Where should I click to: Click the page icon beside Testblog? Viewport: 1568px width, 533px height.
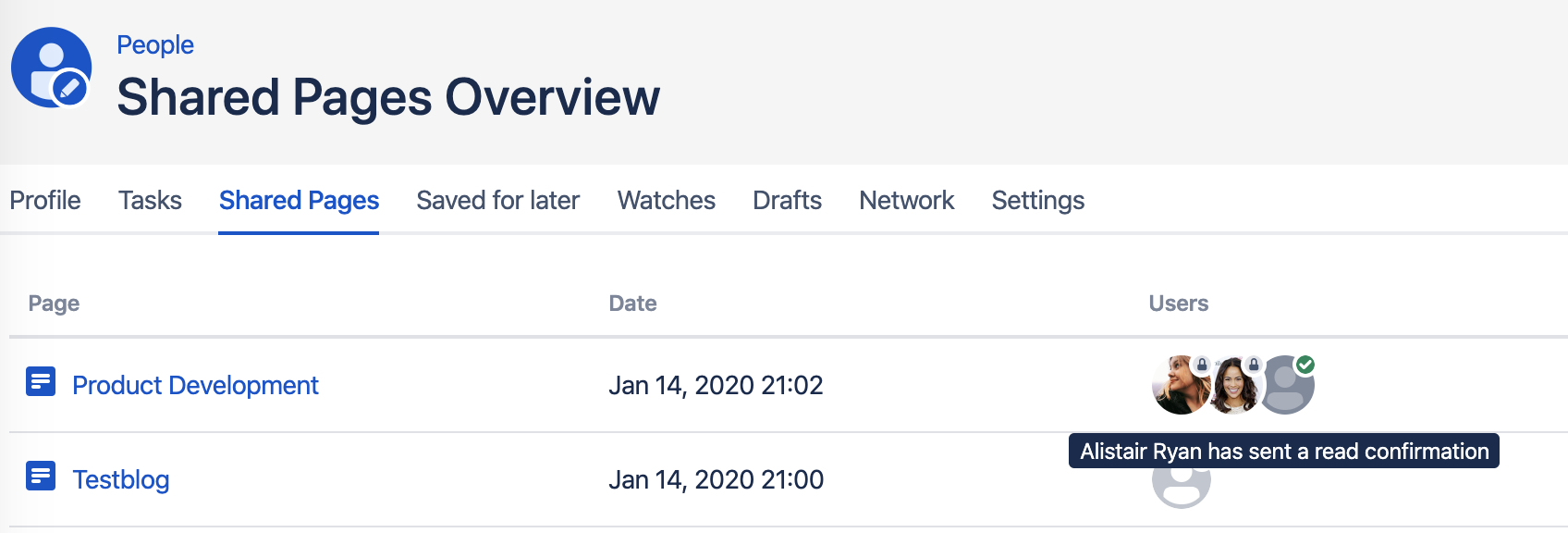41,476
